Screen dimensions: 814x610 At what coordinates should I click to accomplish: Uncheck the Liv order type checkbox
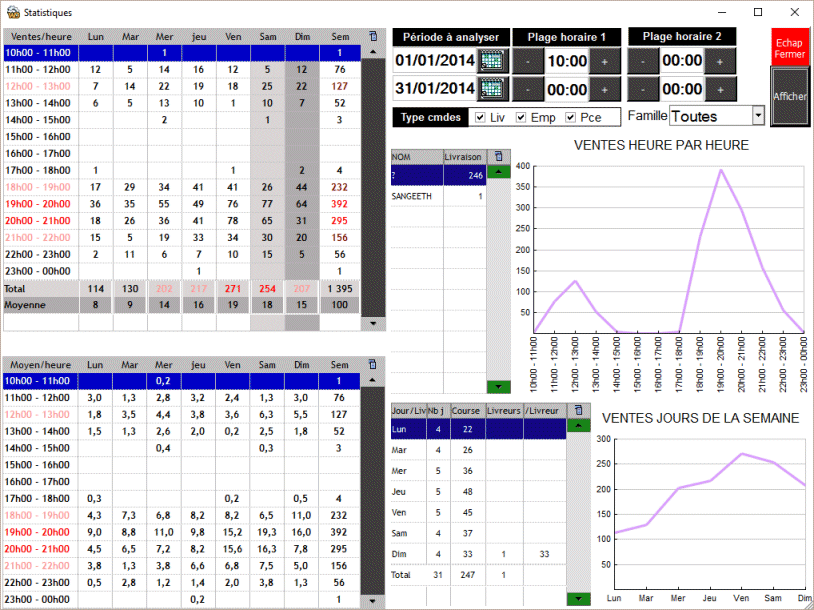click(x=480, y=118)
